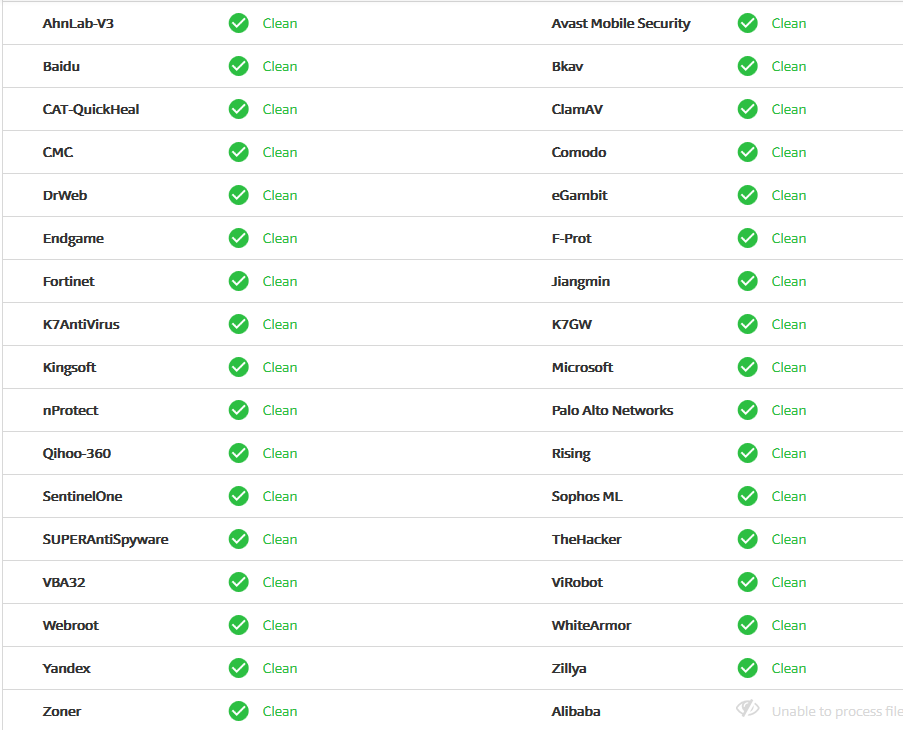Click the Clean result for DrWeb
Image resolution: width=903 pixels, height=730 pixels.
point(280,195)
